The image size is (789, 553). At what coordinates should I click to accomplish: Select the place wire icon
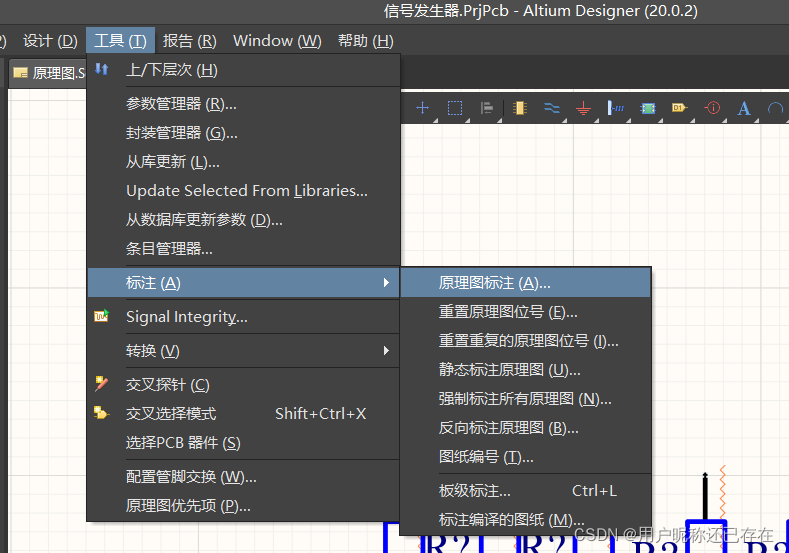tap(551, 108)
